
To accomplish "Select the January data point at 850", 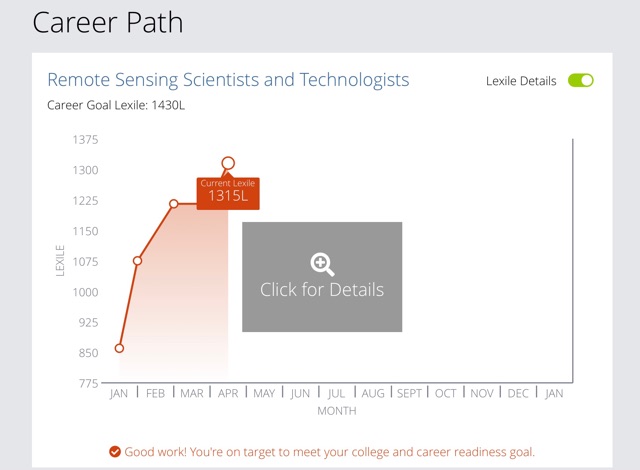I will pos(119,348).
